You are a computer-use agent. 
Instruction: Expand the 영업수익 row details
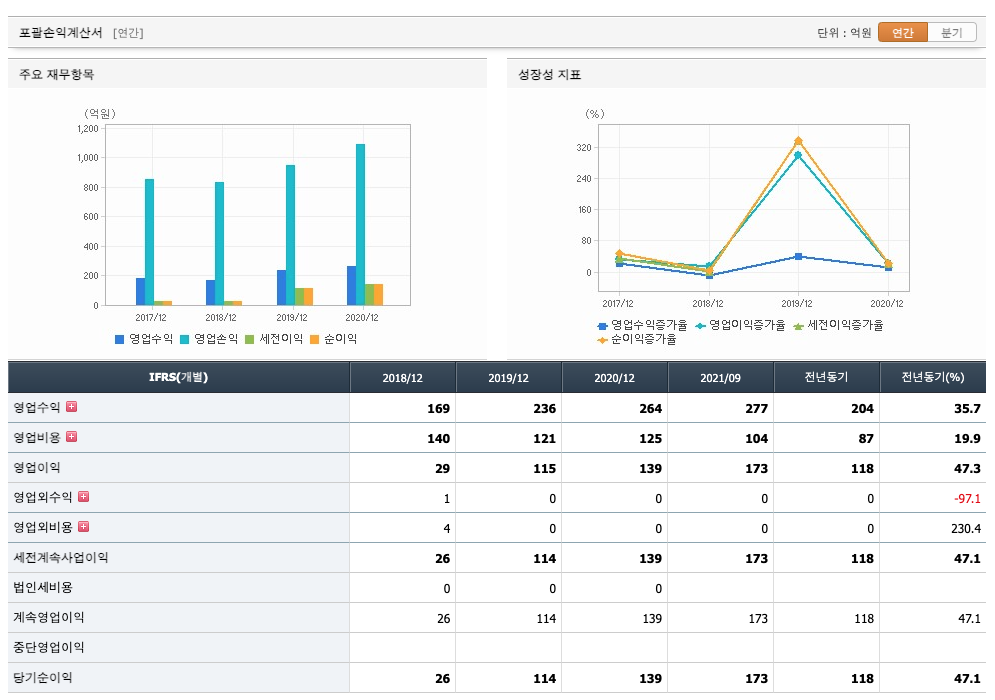click(72, 407)
